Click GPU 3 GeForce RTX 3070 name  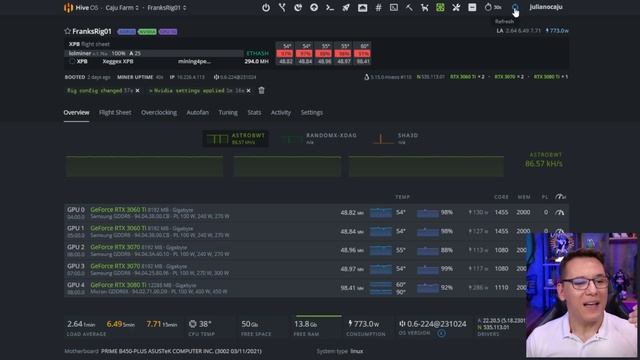(x=115, y=266)
